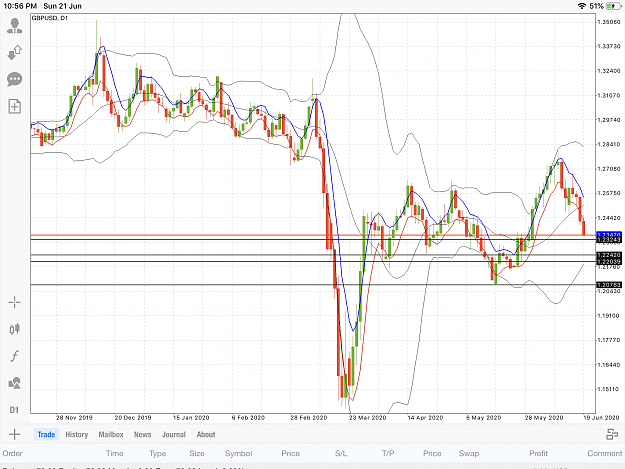
Task: Select the 1.22039 horizontal line price label
Action: click(609, 261)
